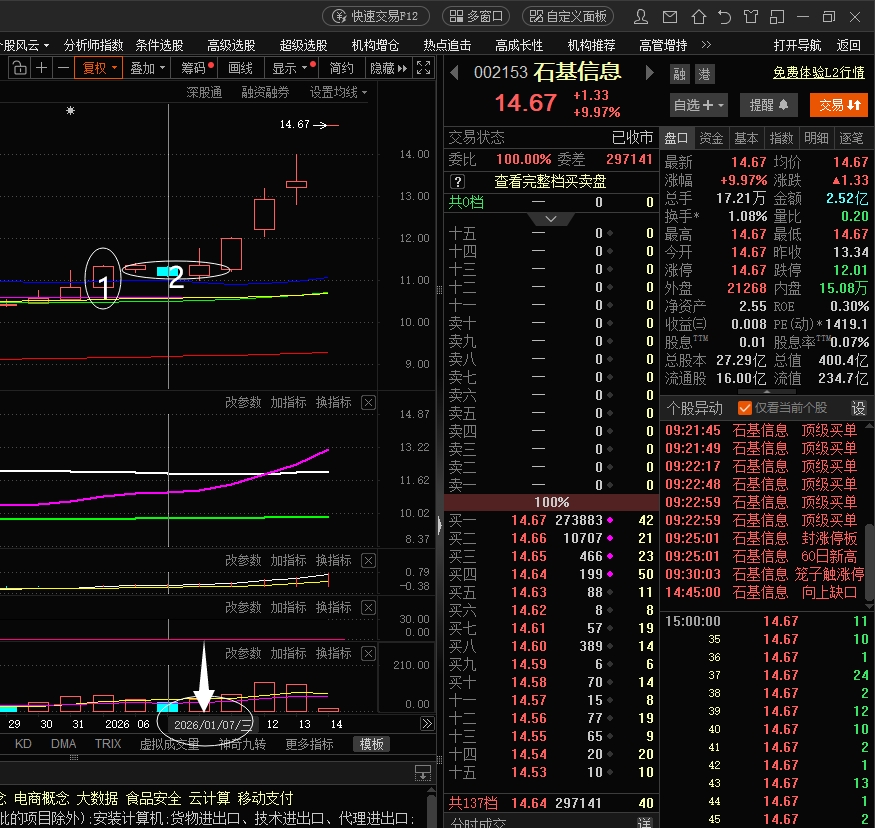The height and width of the screenshot is (828, 875).
Task: Open the skin theme shirt icon
Action: 751,17
